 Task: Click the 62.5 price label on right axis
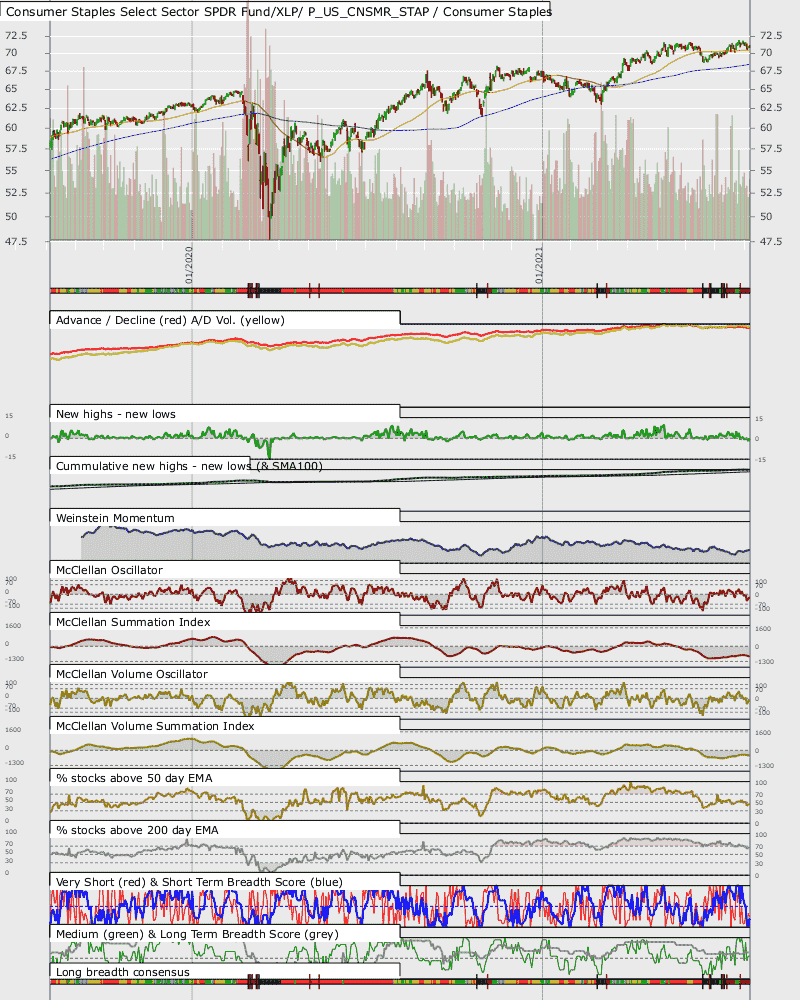(771, 107)
